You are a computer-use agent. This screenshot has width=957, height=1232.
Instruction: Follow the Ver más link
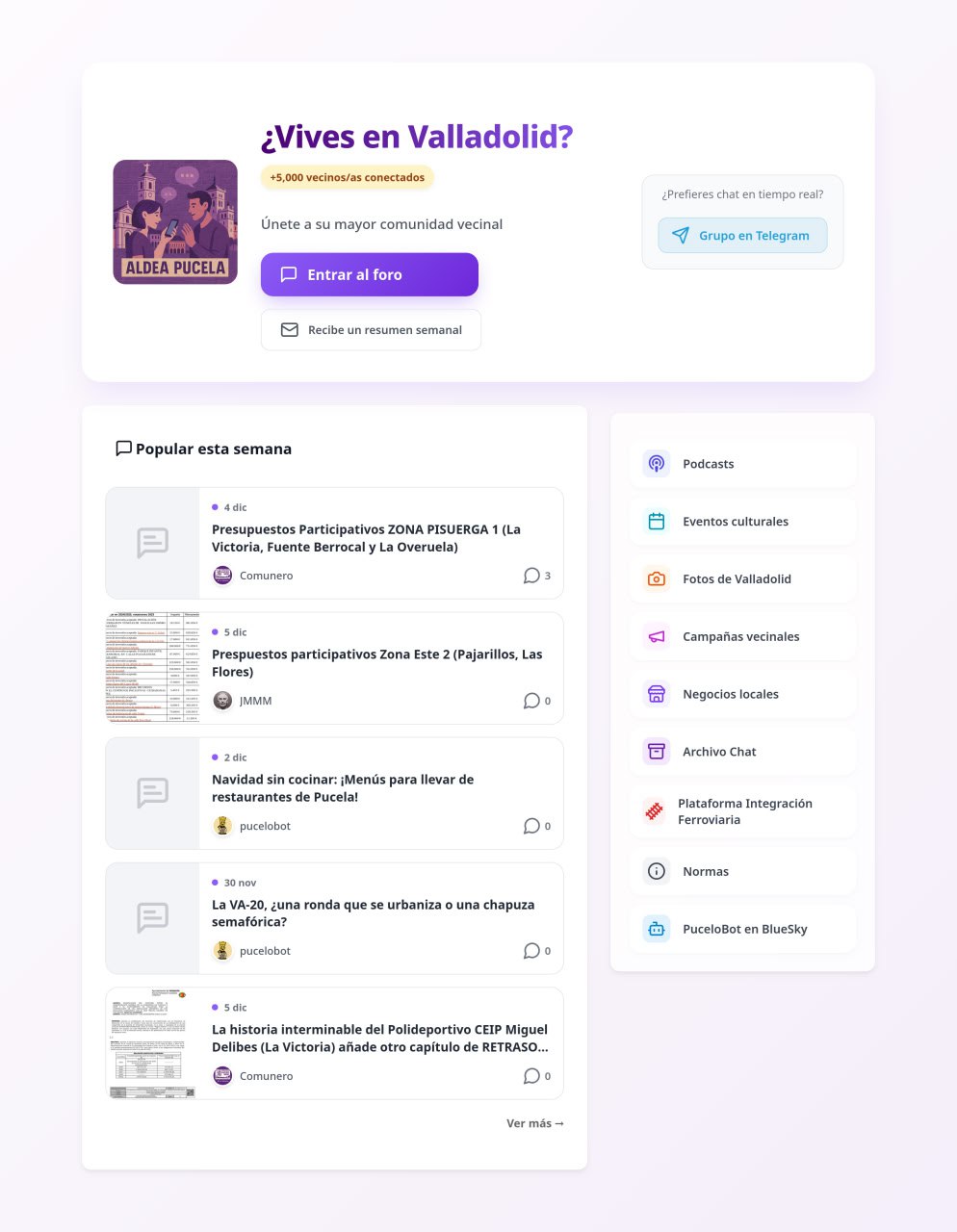coord(535,1123)
